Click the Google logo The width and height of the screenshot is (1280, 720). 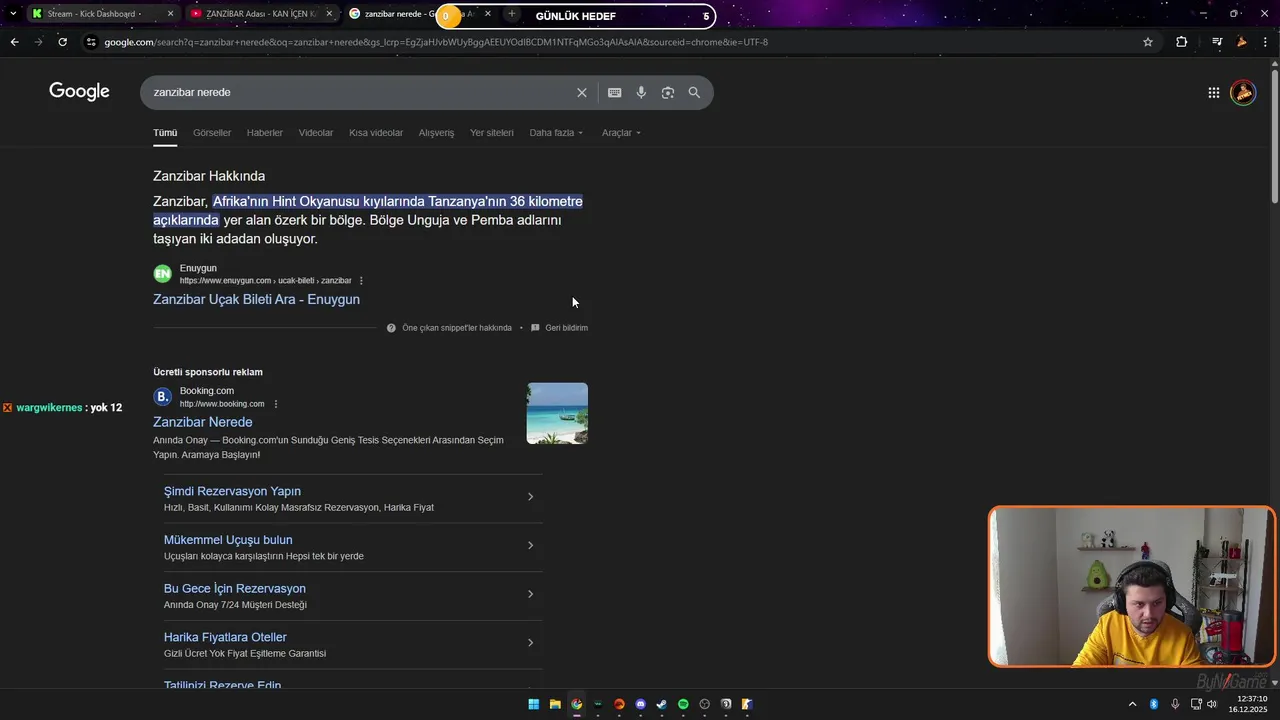79,92
